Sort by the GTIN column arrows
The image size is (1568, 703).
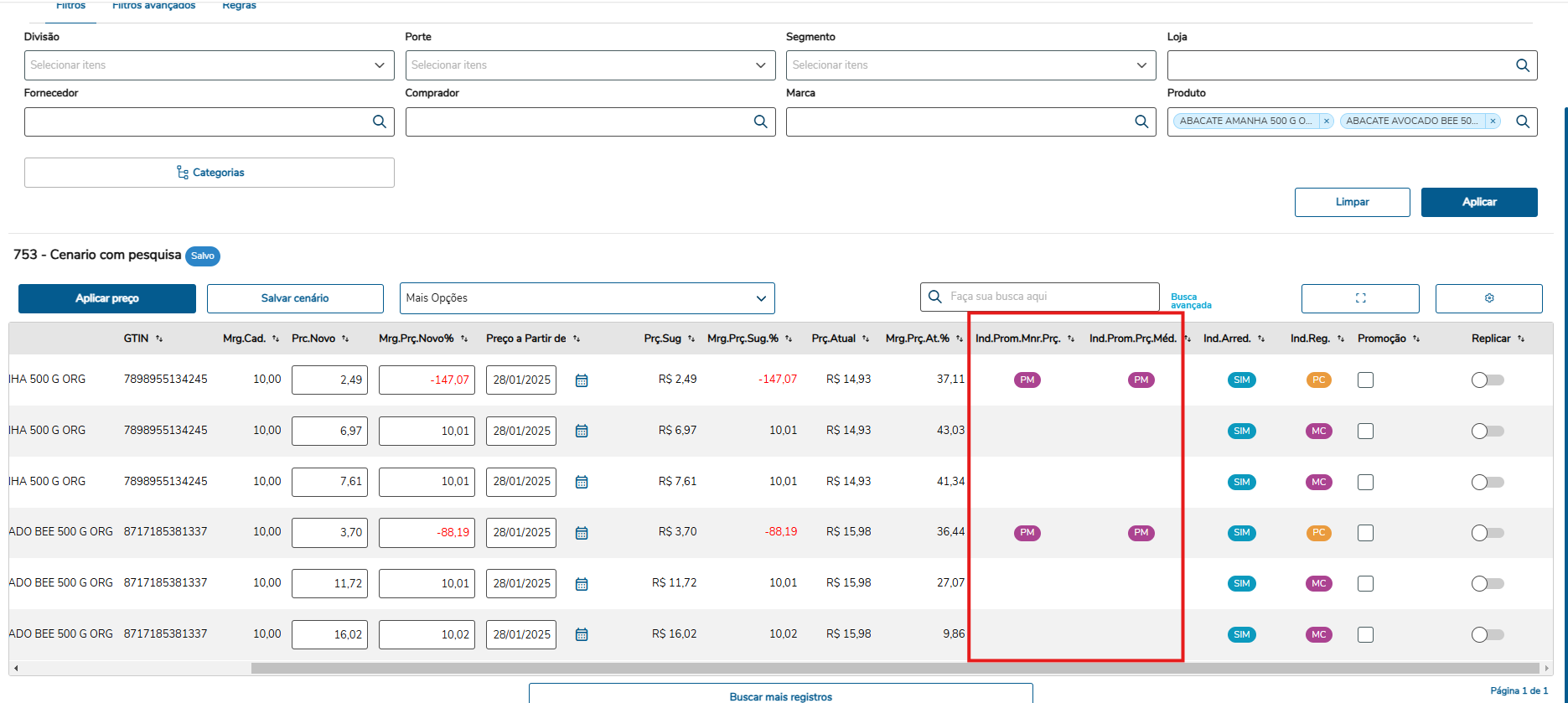tap(159, 339)
